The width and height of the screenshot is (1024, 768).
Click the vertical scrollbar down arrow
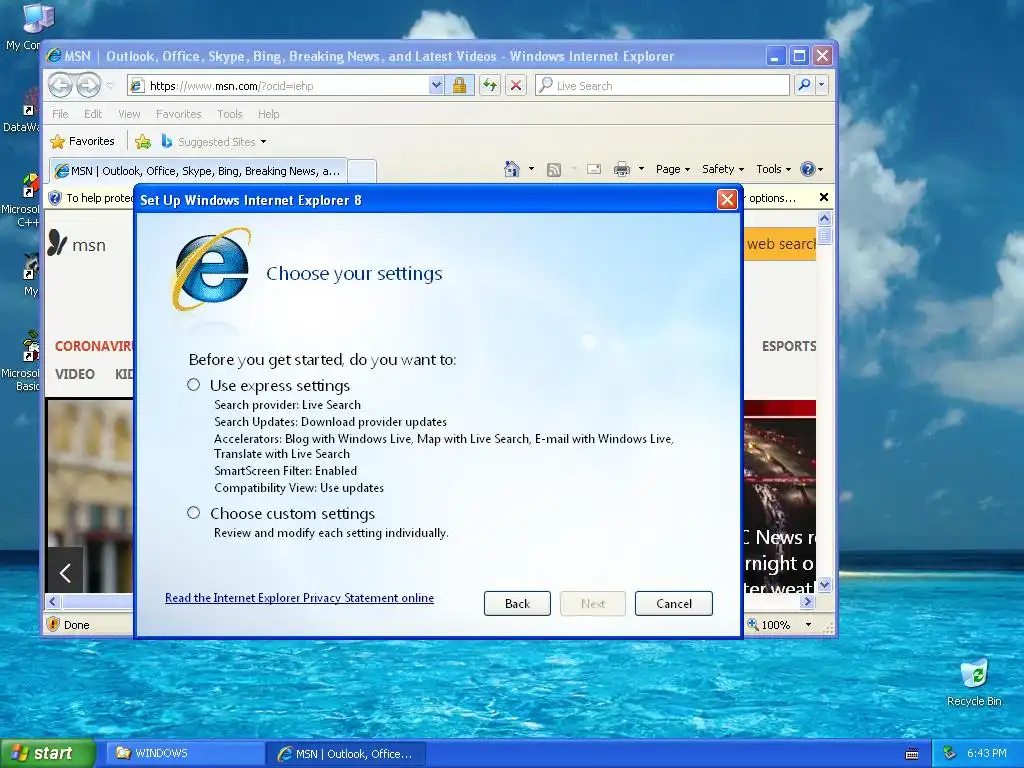tap(824, 584)
